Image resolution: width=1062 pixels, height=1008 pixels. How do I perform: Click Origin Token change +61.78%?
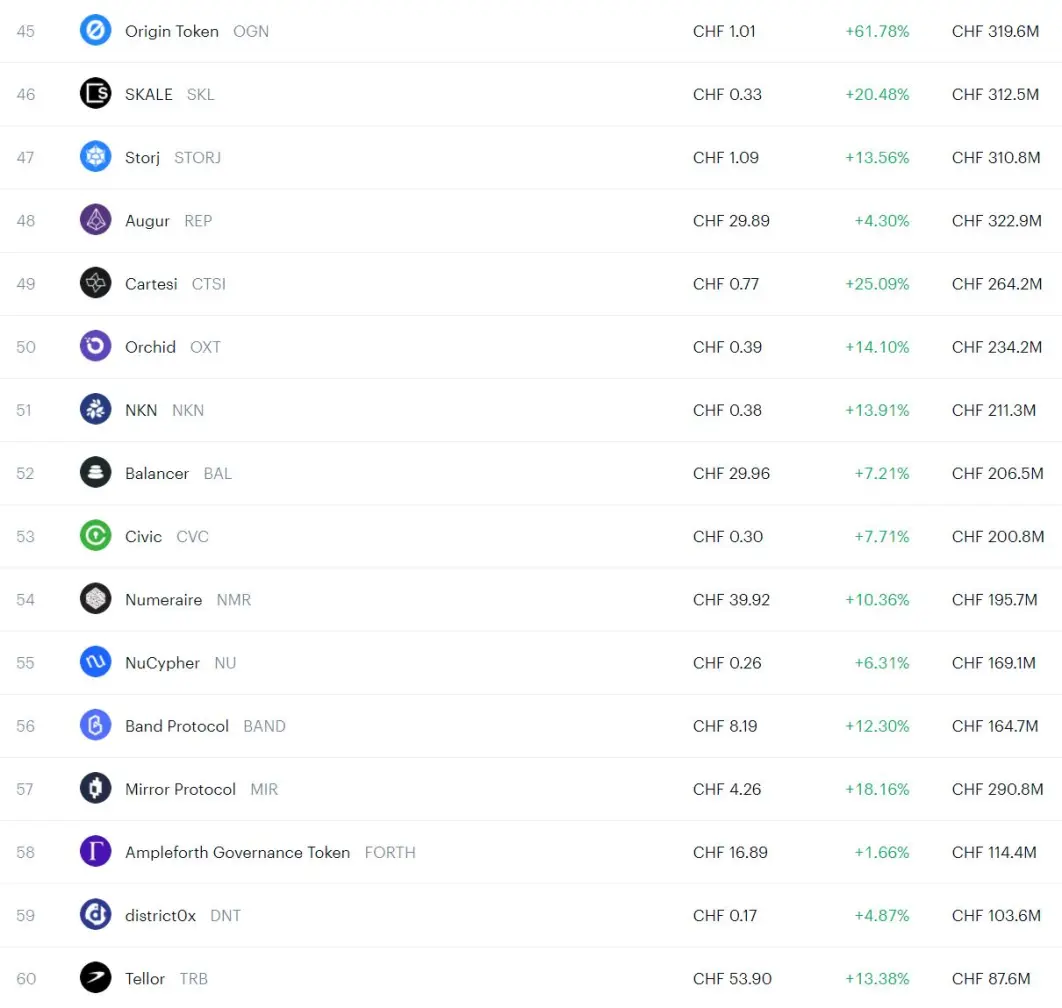click(877, 31)
